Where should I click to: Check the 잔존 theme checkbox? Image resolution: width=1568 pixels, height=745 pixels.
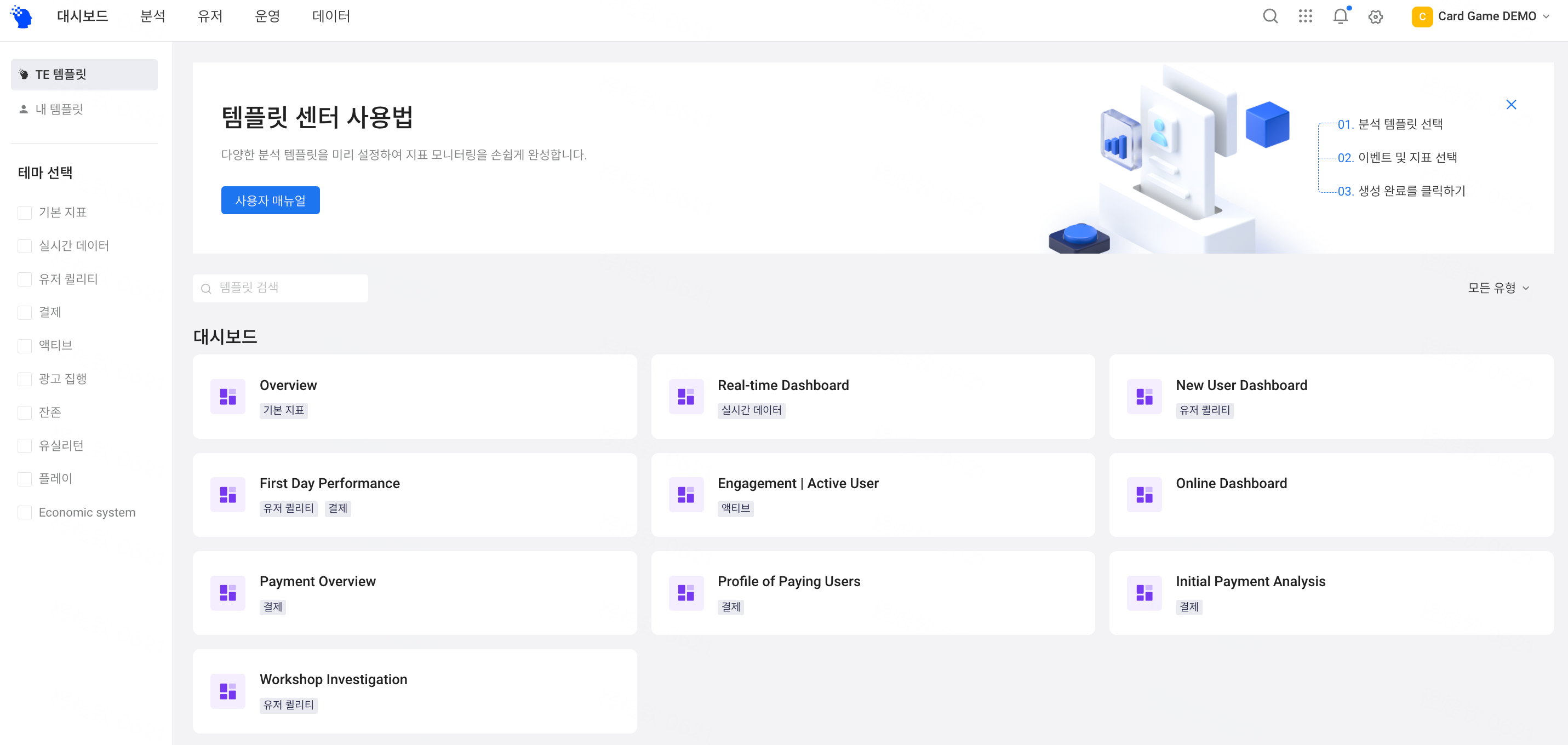(25, 412)
